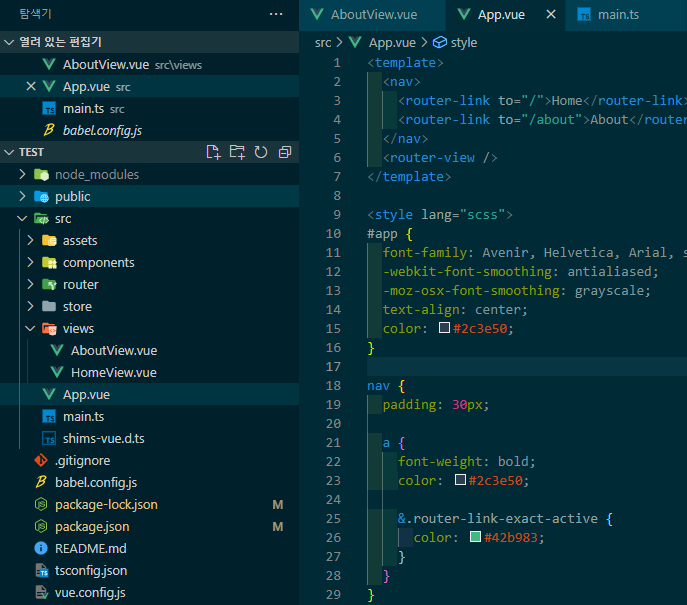Select App.vue in the src tree
687x605 pixels.
pyautogui.click(x=149, y=394)
